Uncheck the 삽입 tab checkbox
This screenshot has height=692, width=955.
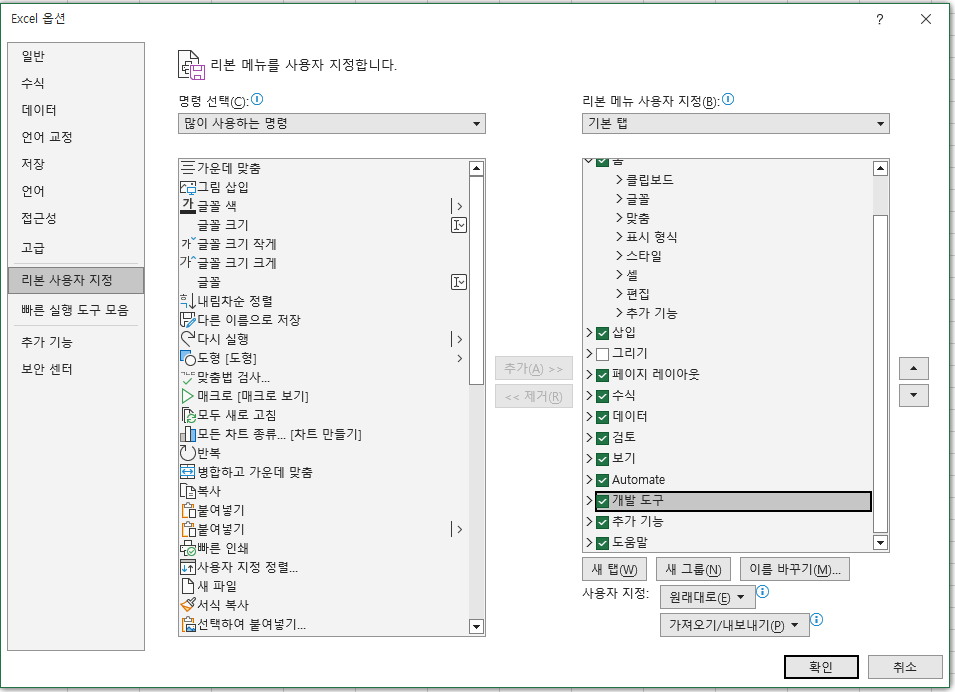(602, 333)
